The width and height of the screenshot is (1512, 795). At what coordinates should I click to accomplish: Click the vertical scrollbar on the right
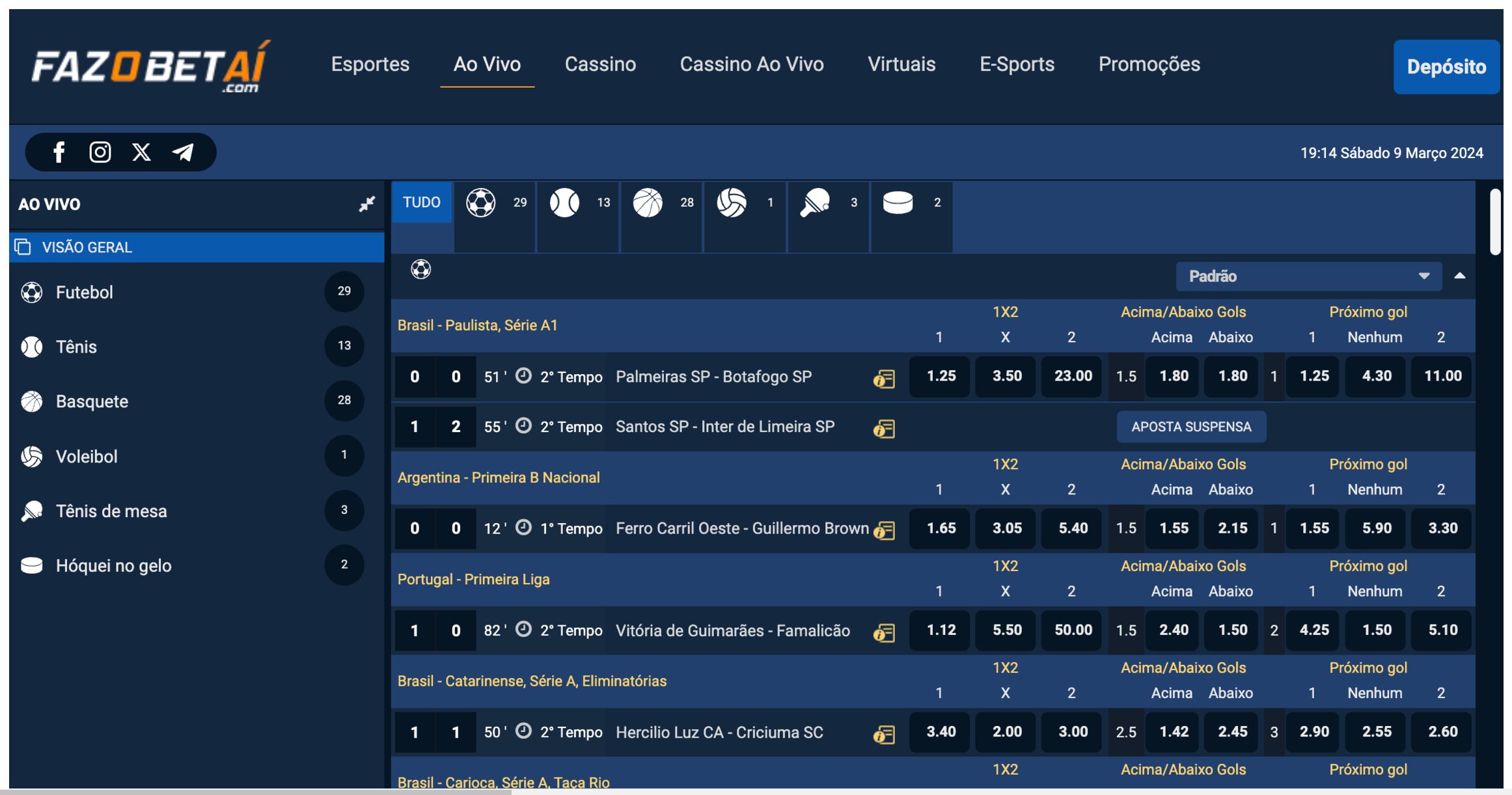1495,222
